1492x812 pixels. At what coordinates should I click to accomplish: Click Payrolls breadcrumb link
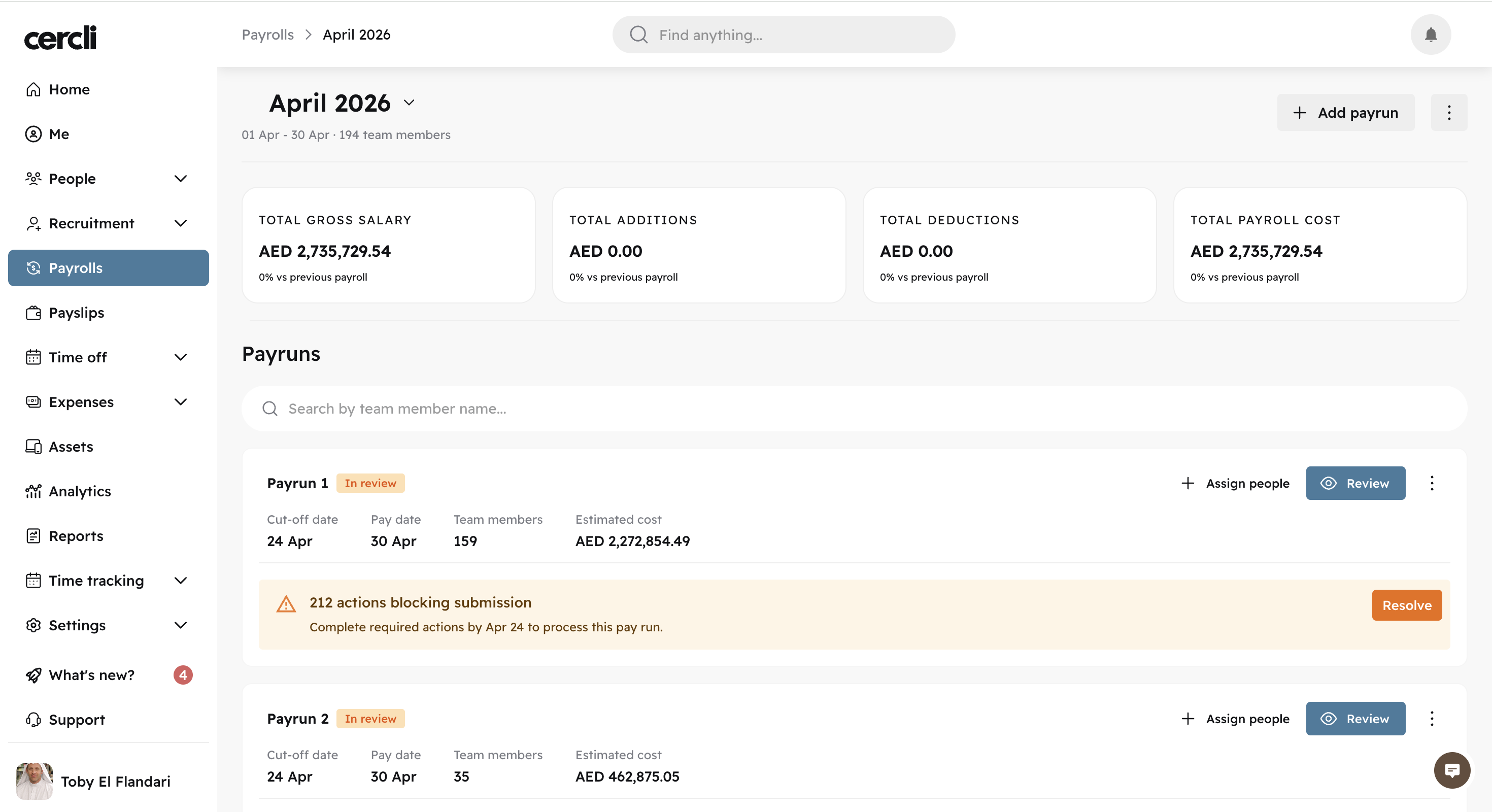click(267, 35)
